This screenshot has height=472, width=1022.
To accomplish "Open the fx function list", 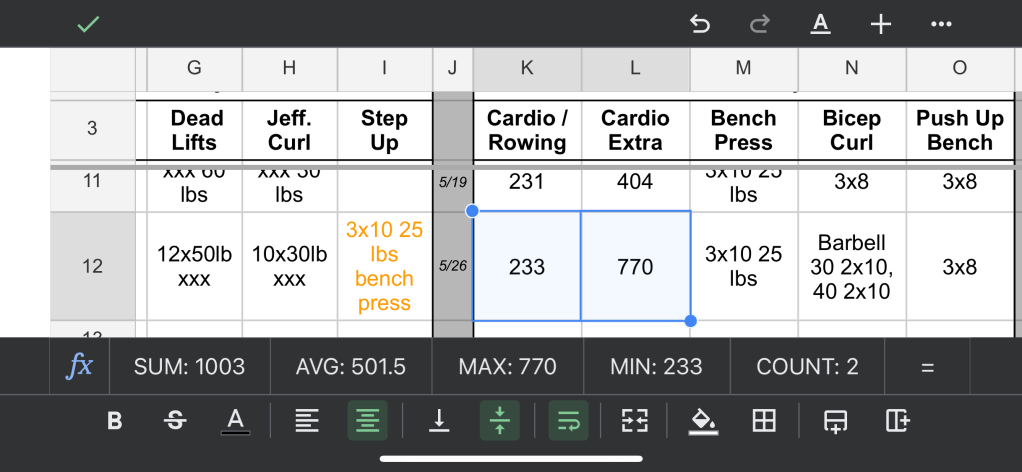I will click(79, 366).
